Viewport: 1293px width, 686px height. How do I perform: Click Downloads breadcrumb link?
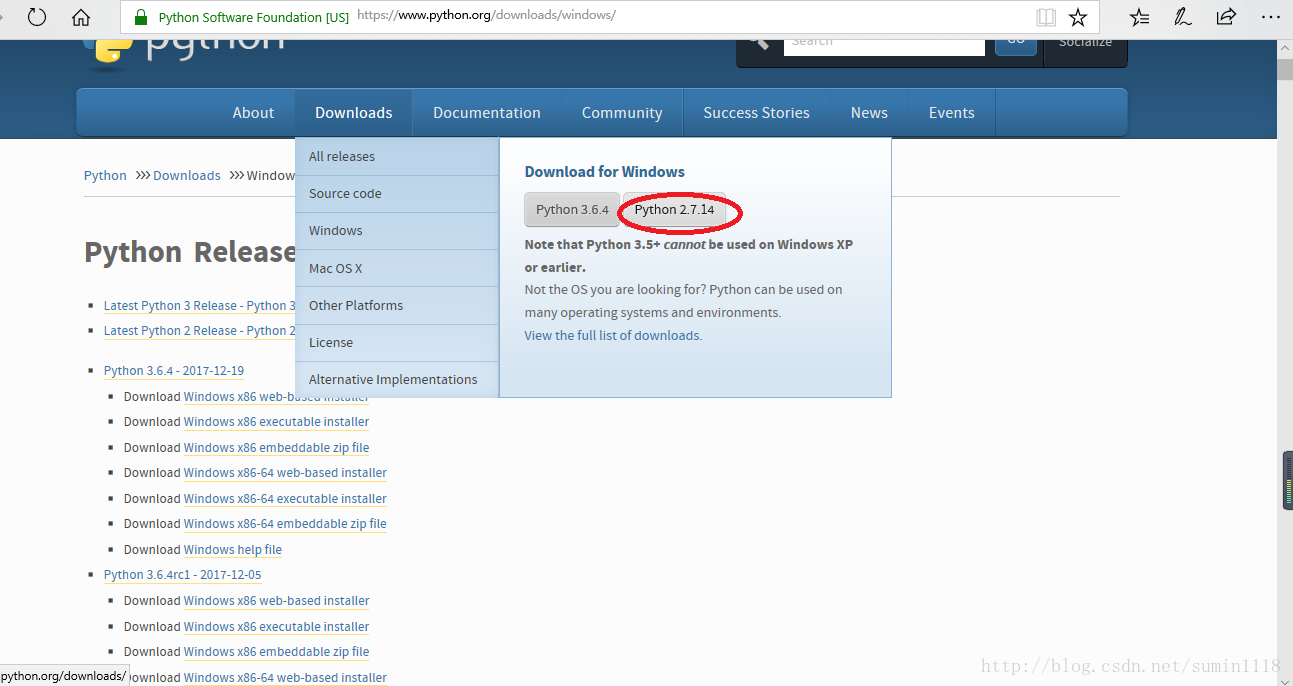[187, 175]
